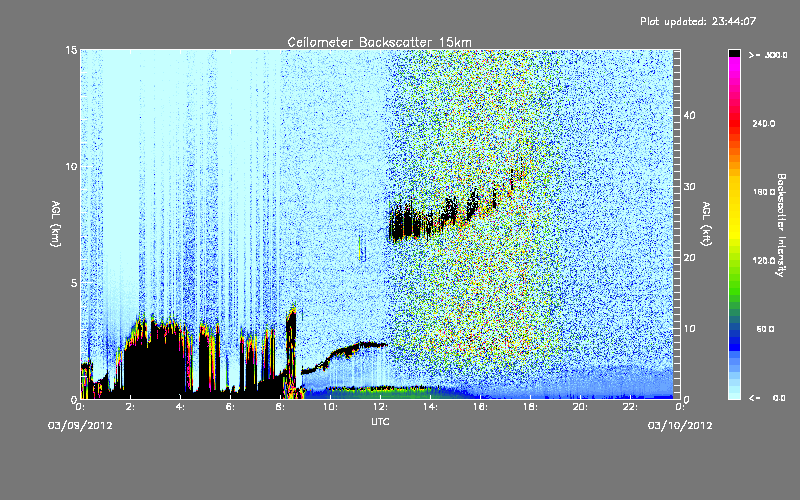Click the 16: hour tick label

[480, 407]
